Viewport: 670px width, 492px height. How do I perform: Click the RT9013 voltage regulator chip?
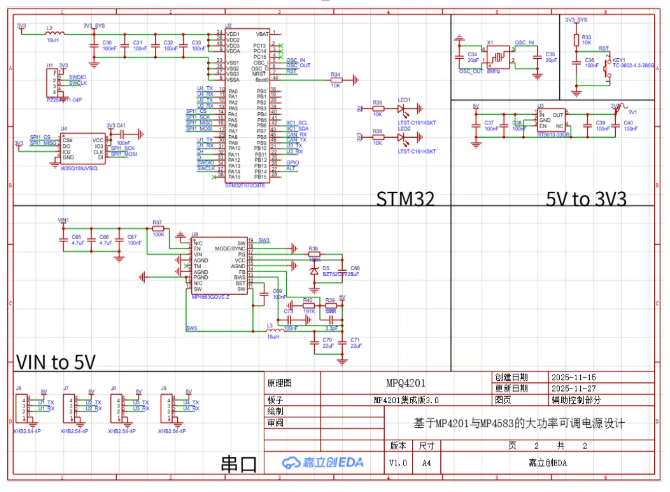pos(553,119)
